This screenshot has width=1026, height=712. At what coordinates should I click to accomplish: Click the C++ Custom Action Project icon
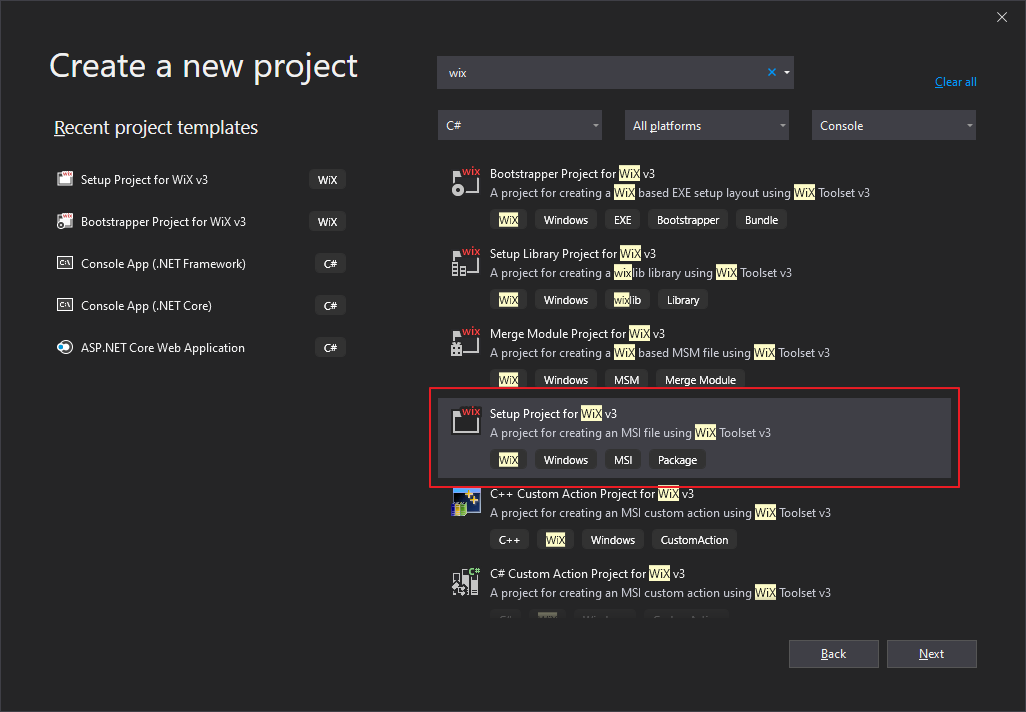click(x=465, y=502)
